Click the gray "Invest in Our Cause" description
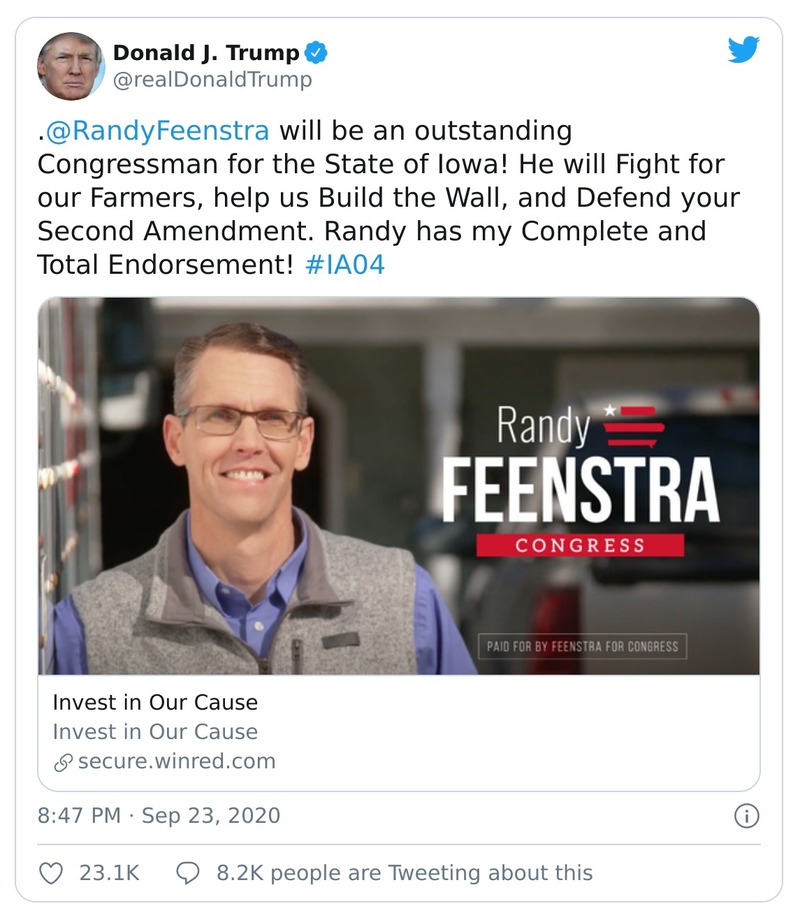 tap(155, 732)
